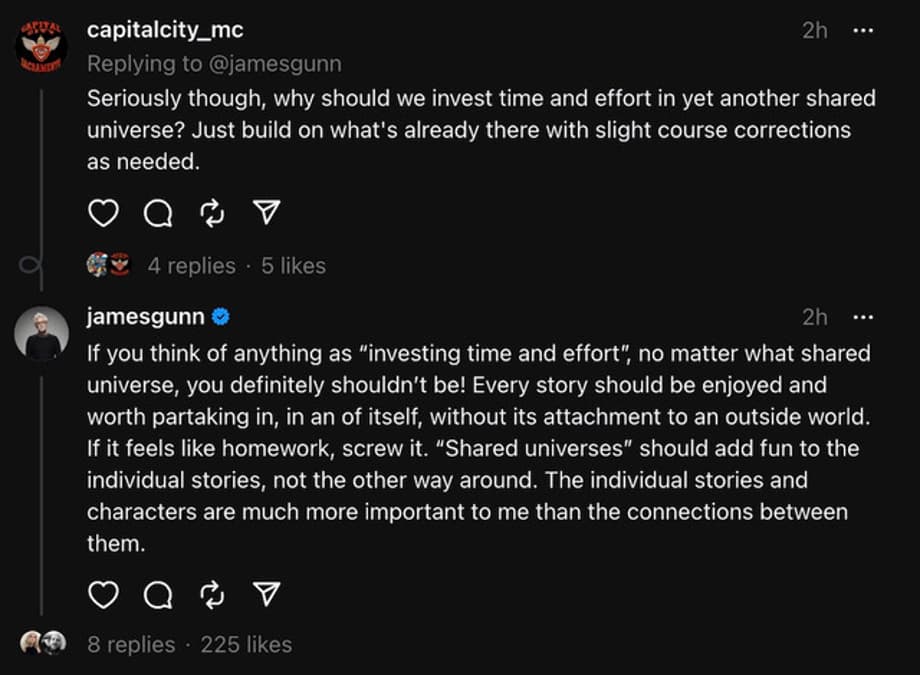Screen dimensions: 920x675
Task: Repost jamesgunn's reply
Action: click(212, 595)
